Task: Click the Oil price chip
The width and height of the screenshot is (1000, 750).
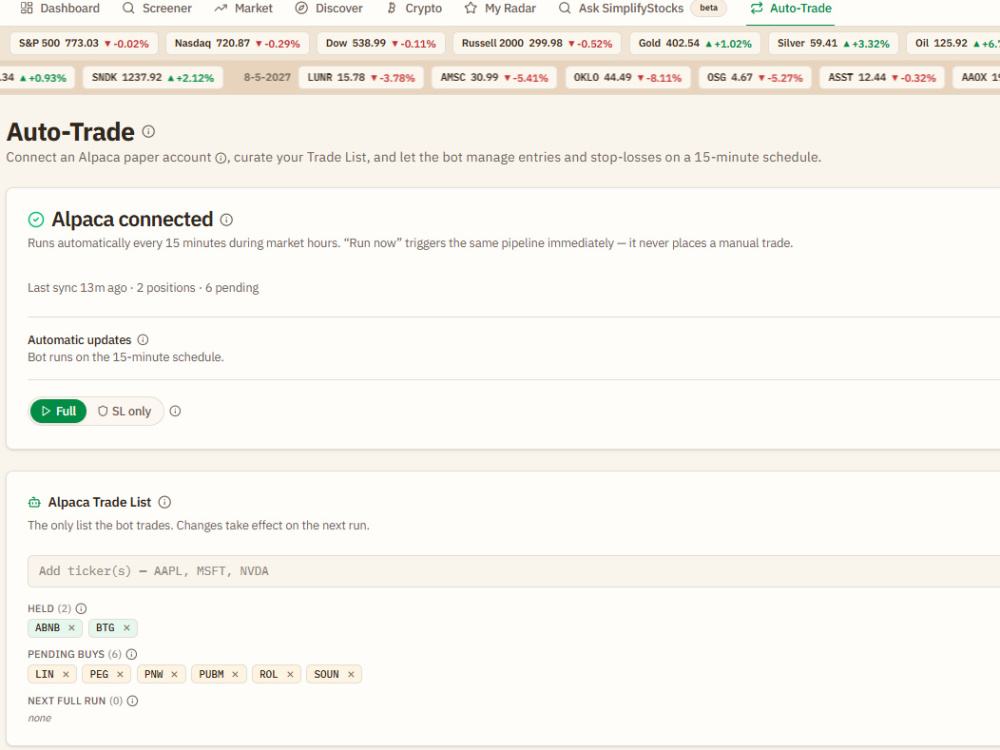Action: (x=953, y=43)
